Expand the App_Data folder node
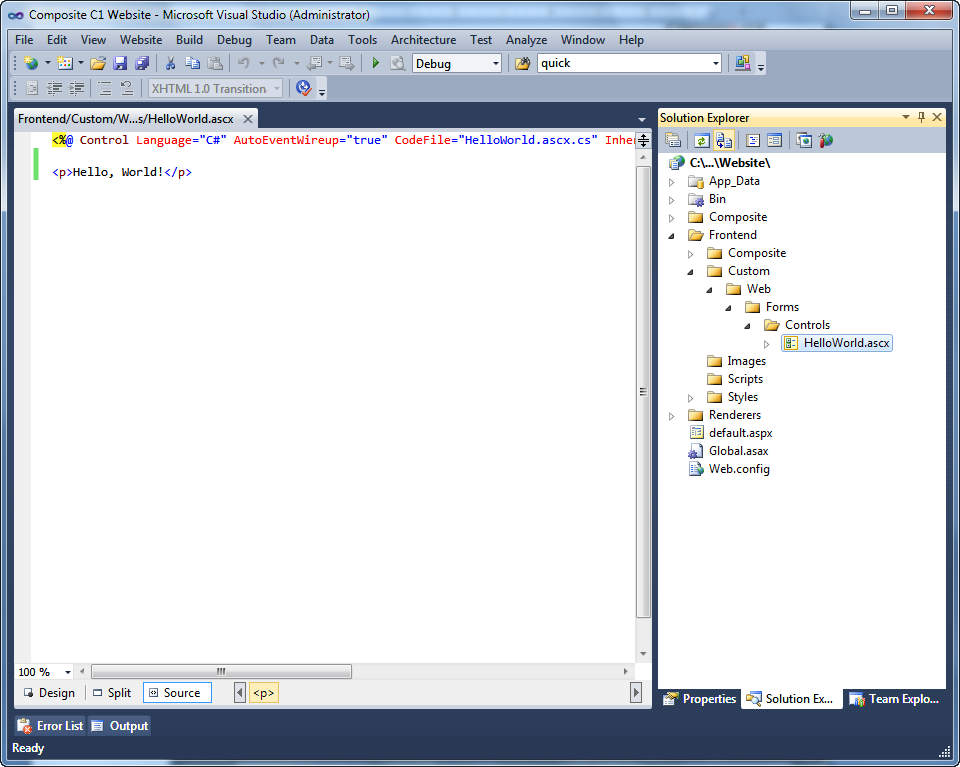 point(672,182)
